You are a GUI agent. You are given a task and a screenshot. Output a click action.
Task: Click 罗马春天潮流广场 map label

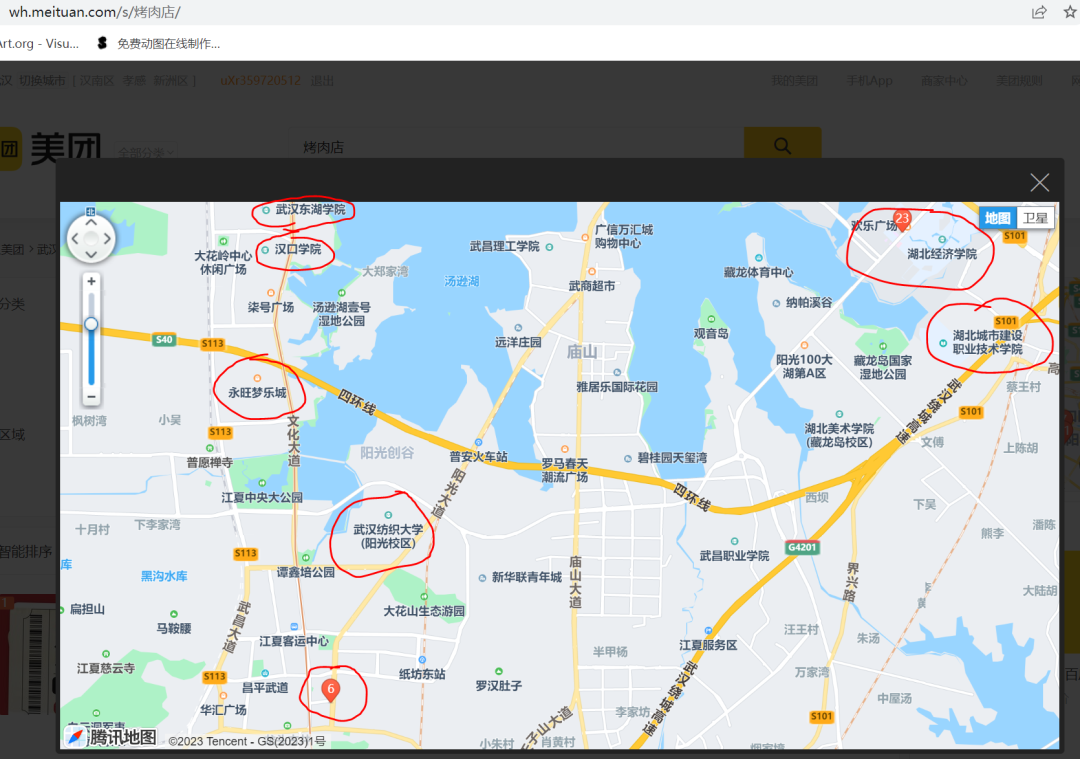565,470
